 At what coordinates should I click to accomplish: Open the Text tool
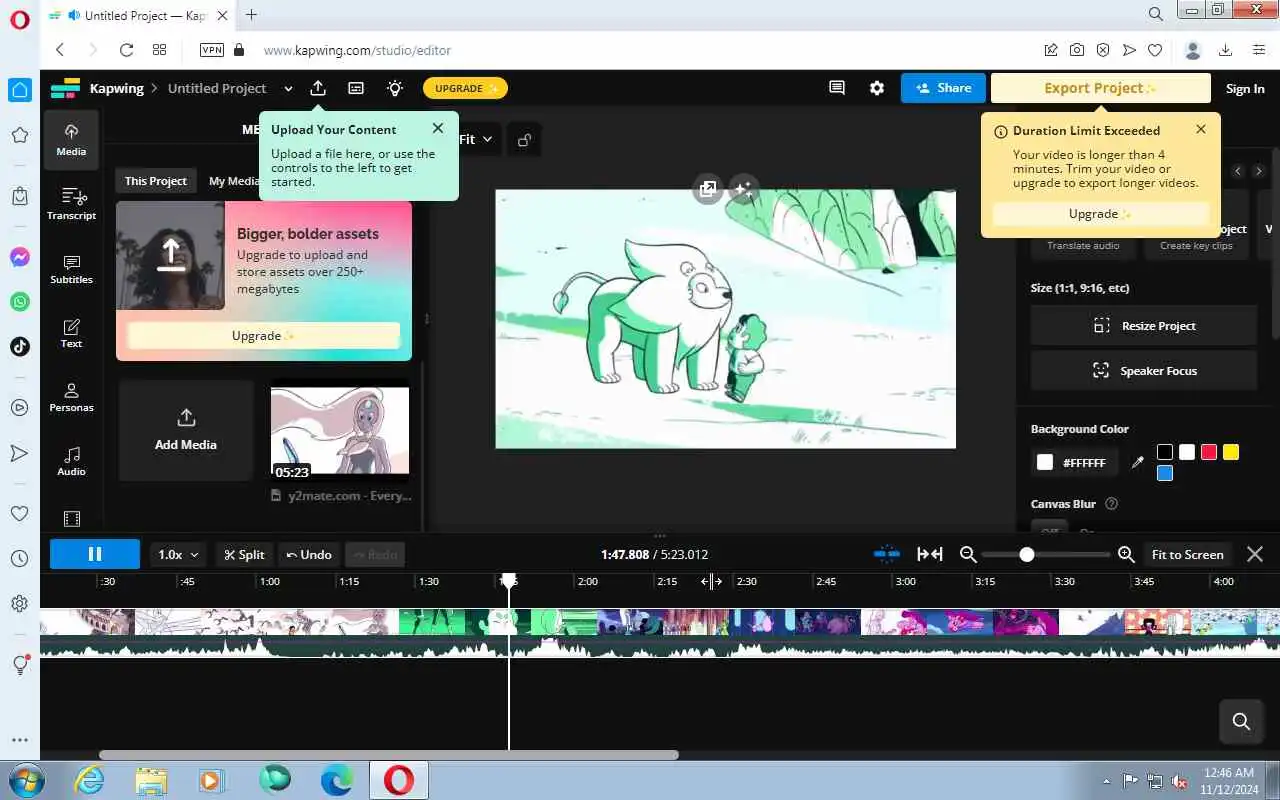71,333
